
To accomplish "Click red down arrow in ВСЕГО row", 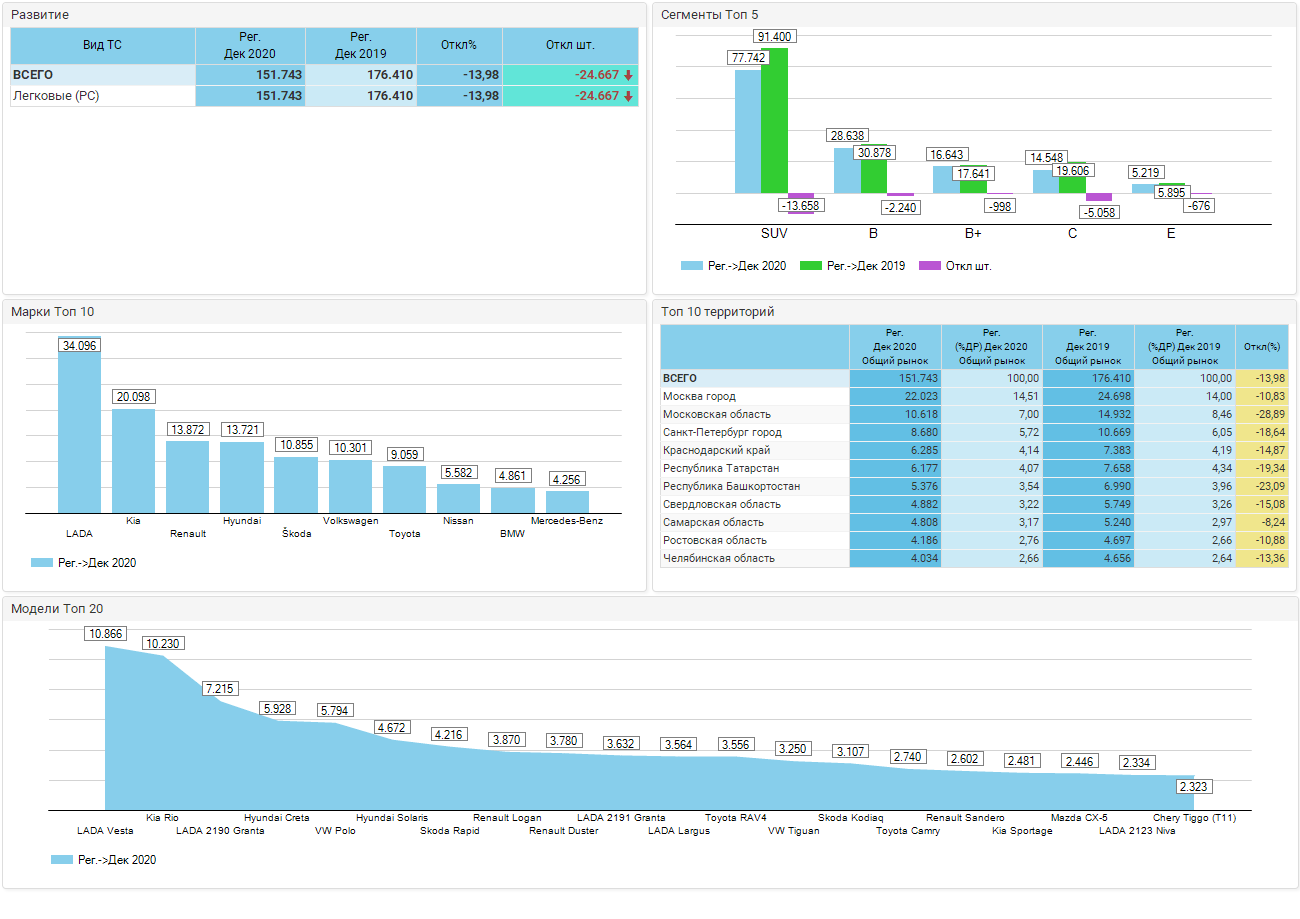I will coord(628,75).
